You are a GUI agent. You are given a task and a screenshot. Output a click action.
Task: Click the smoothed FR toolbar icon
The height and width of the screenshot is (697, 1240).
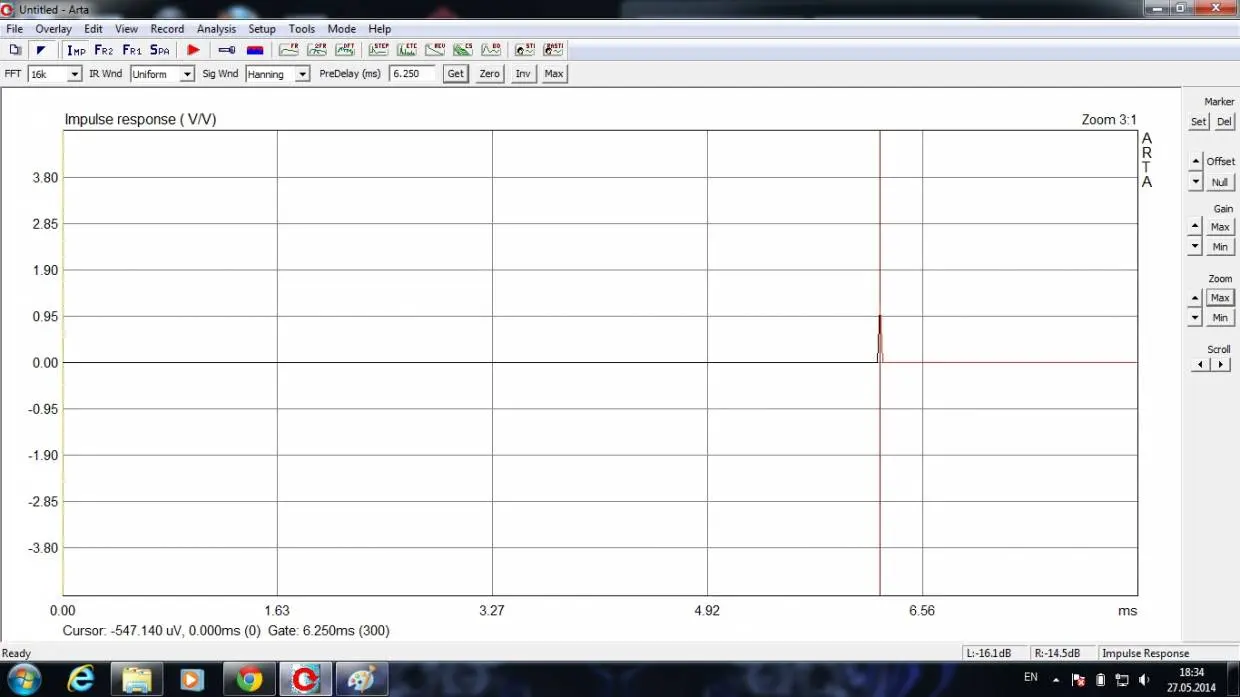tap(317, 49)
